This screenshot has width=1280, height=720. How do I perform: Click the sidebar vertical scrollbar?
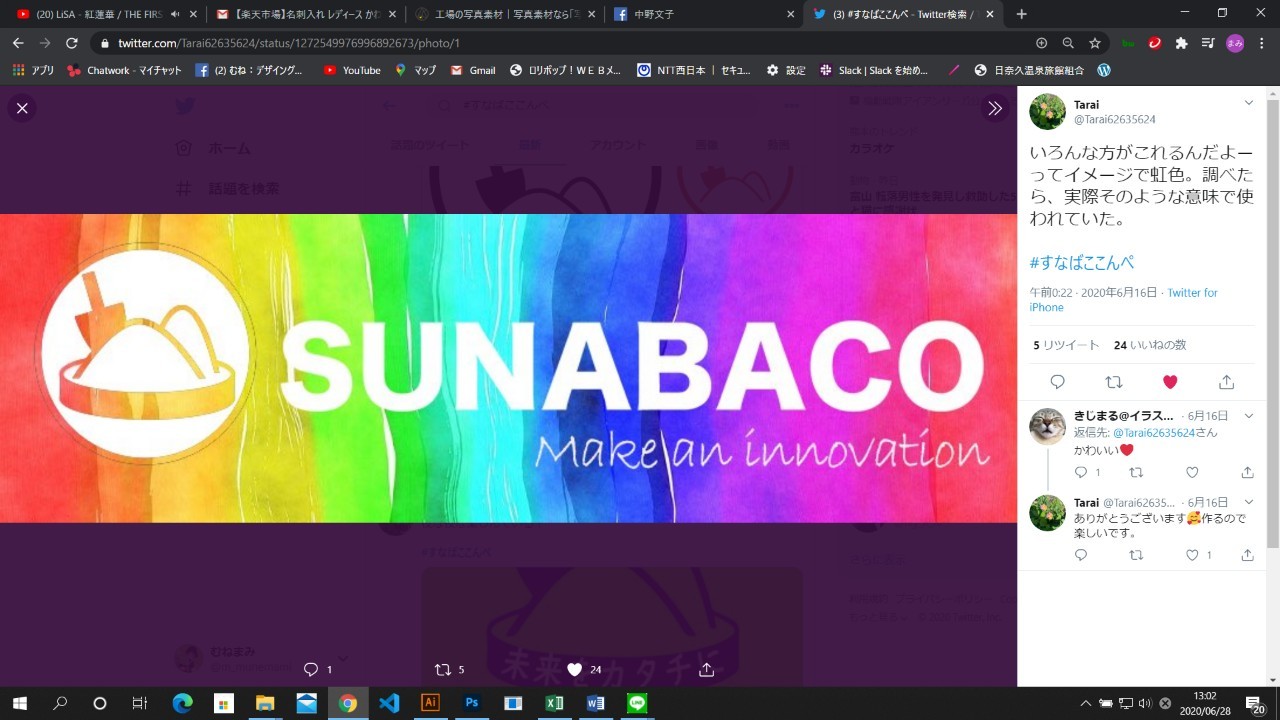click(x=1273, y=322)
